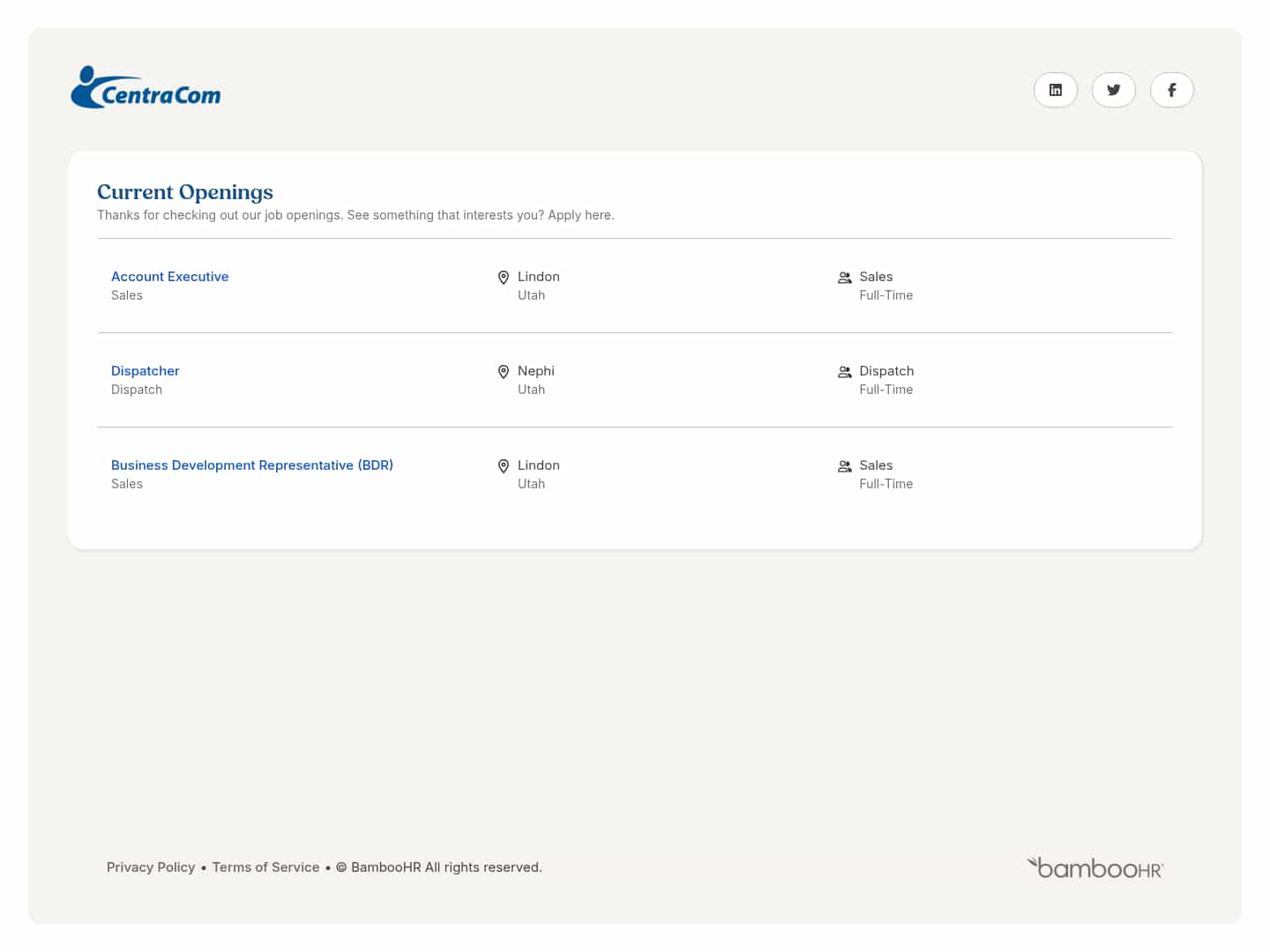This screenshot has height=952, width=1270.
Task: Click 'Utah' under Nephi
Action: pos(531,390)
